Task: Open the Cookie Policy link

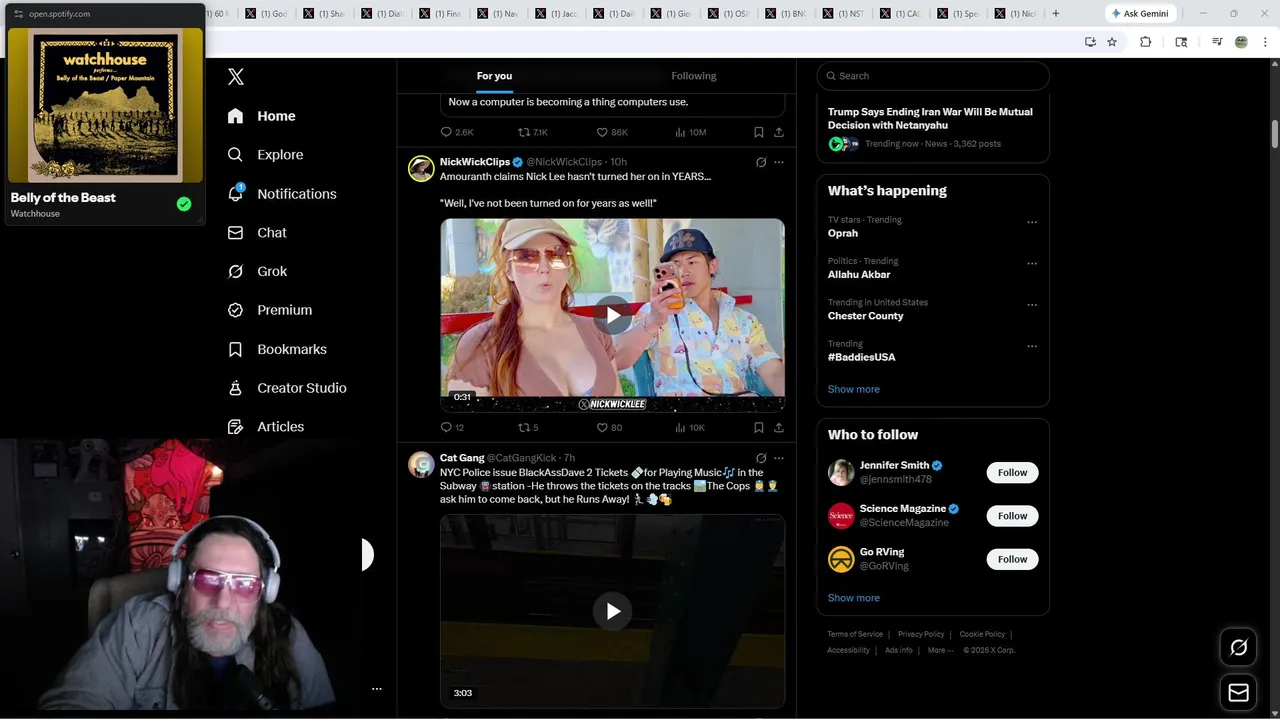Action: pyautogui.click(x=982, y=634)
